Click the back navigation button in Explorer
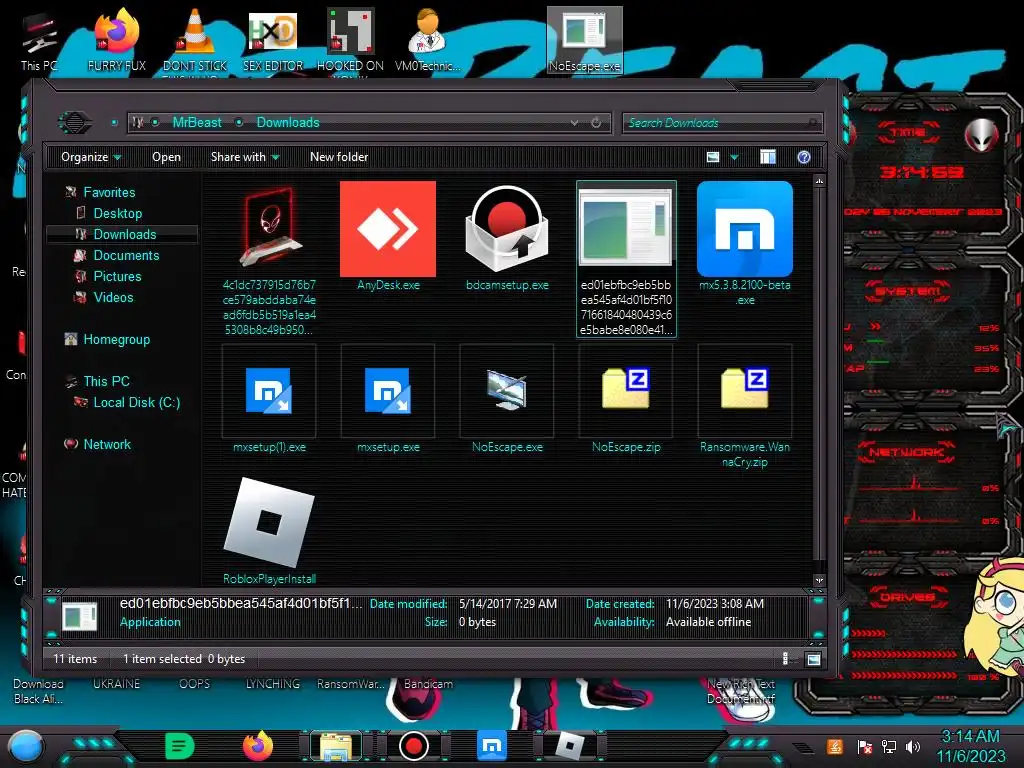Screen dimensions: 1024x768 (75, 121)
